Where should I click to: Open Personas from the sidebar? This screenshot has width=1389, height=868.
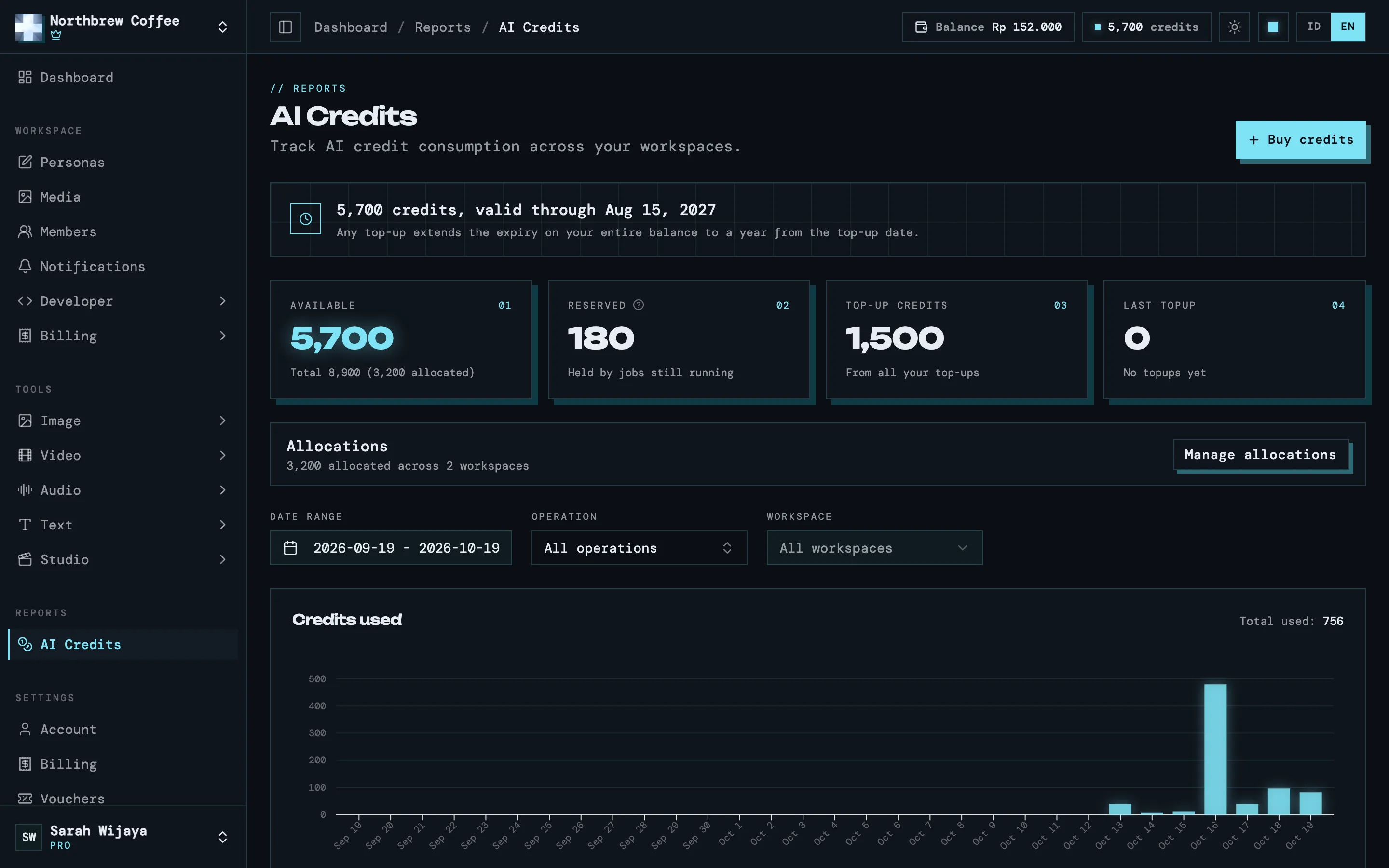[x=122, y=163]
